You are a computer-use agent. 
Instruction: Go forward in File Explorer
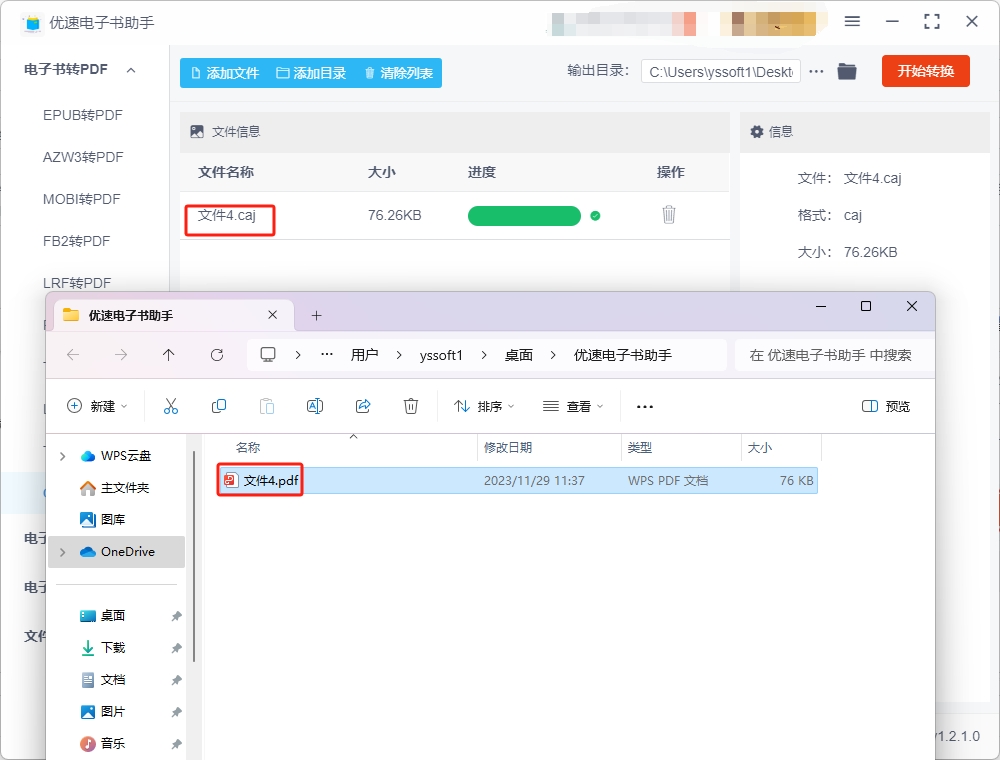point(121,354)
